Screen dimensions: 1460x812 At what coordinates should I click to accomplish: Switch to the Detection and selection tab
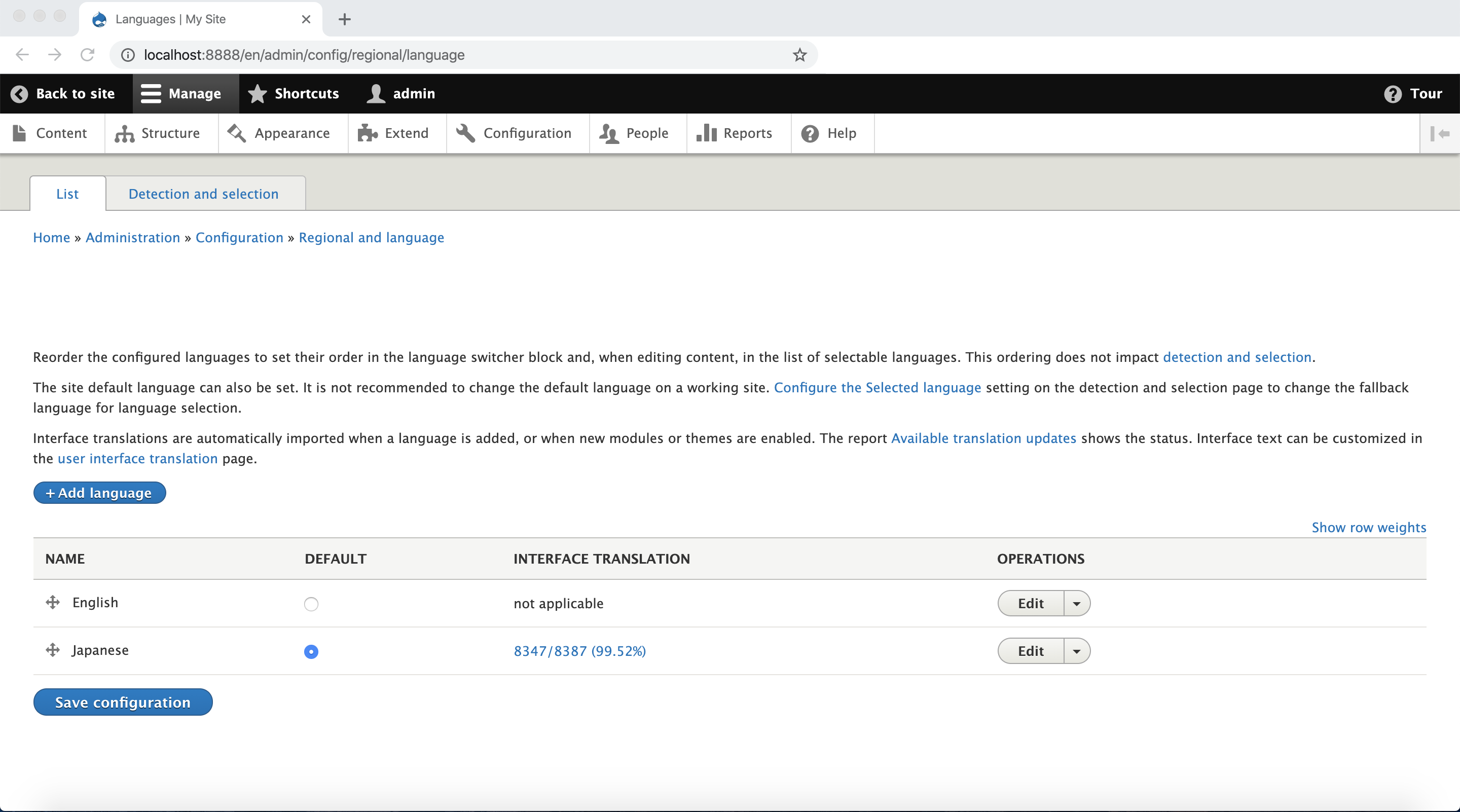203,193
